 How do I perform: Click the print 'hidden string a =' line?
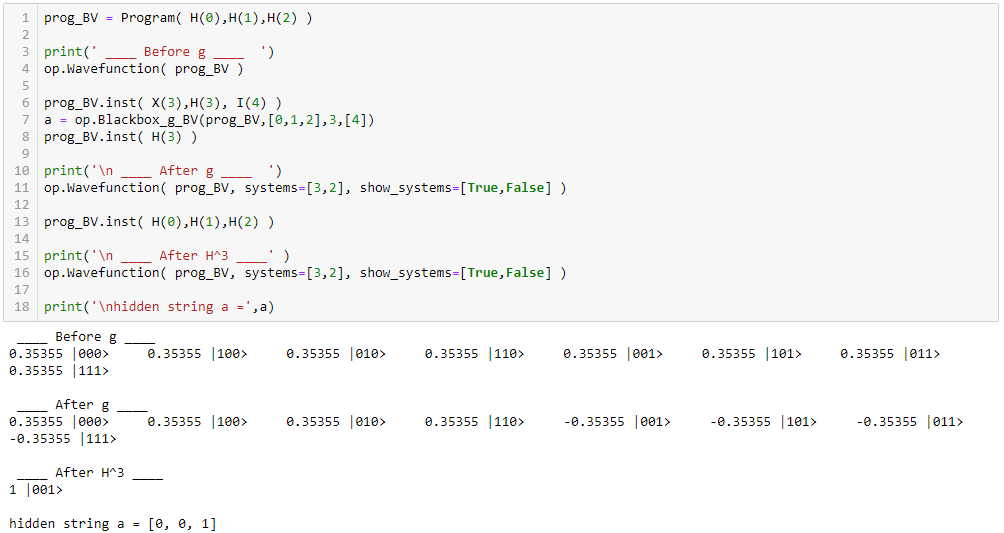click(158, 307)
